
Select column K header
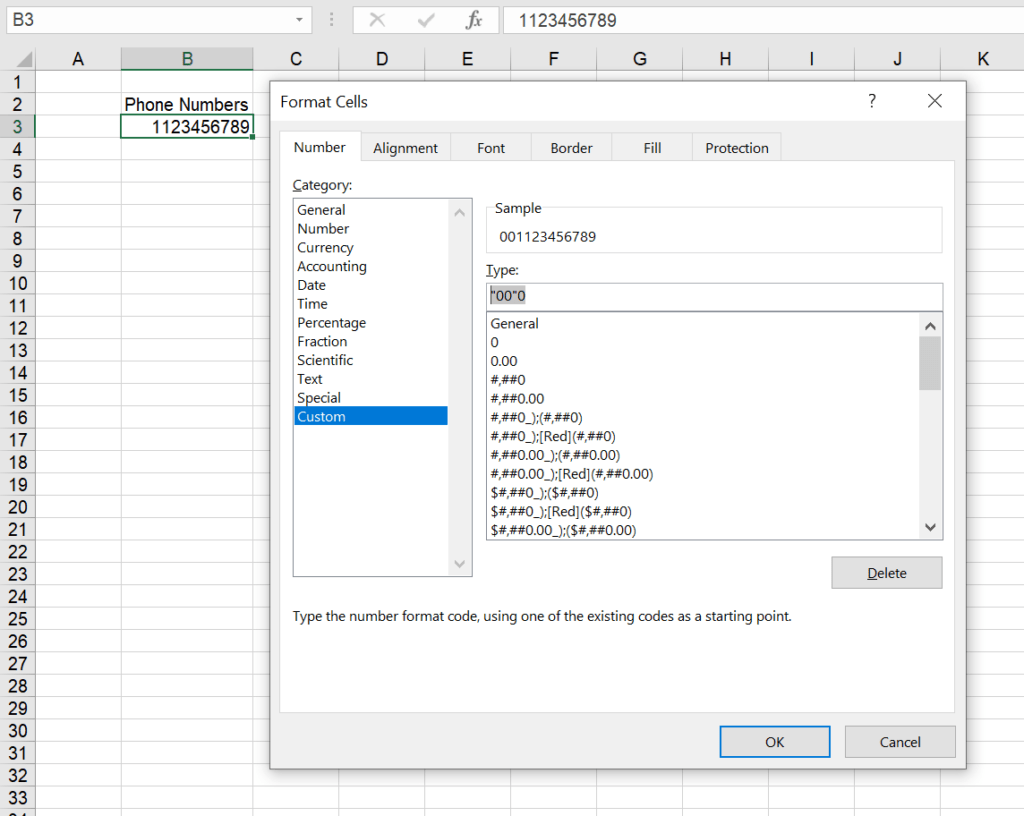click(982, 59)
